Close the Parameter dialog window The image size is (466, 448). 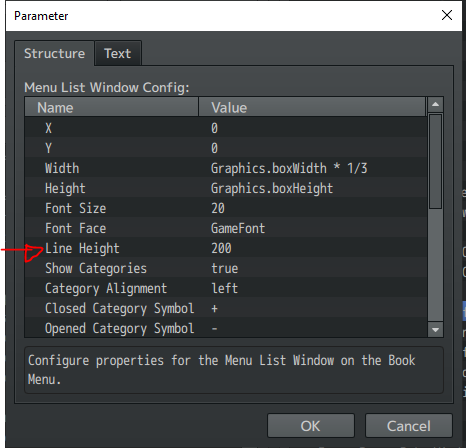click(x=447, y=15)
